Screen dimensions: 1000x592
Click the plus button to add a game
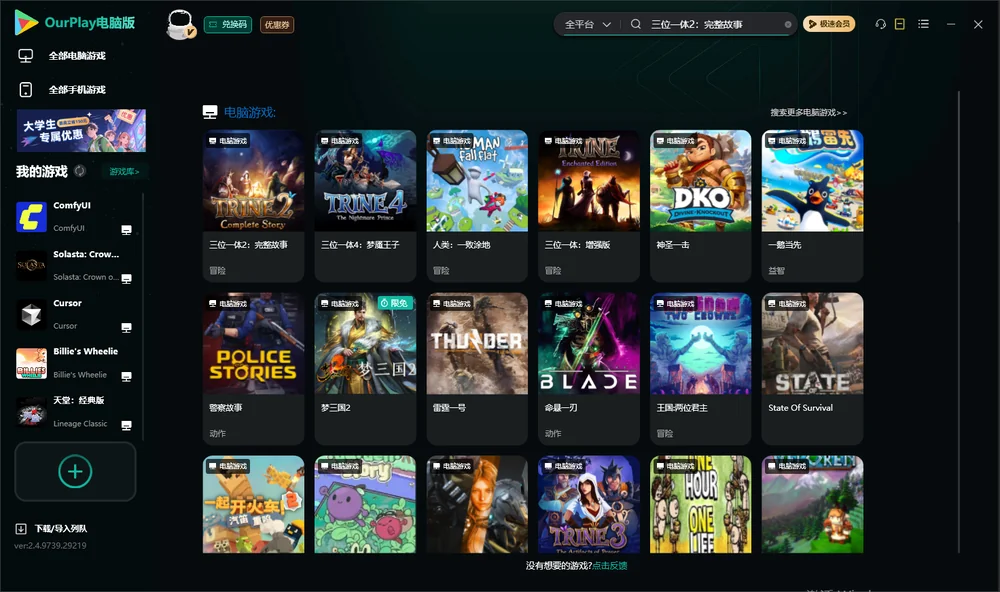(75, 471)
